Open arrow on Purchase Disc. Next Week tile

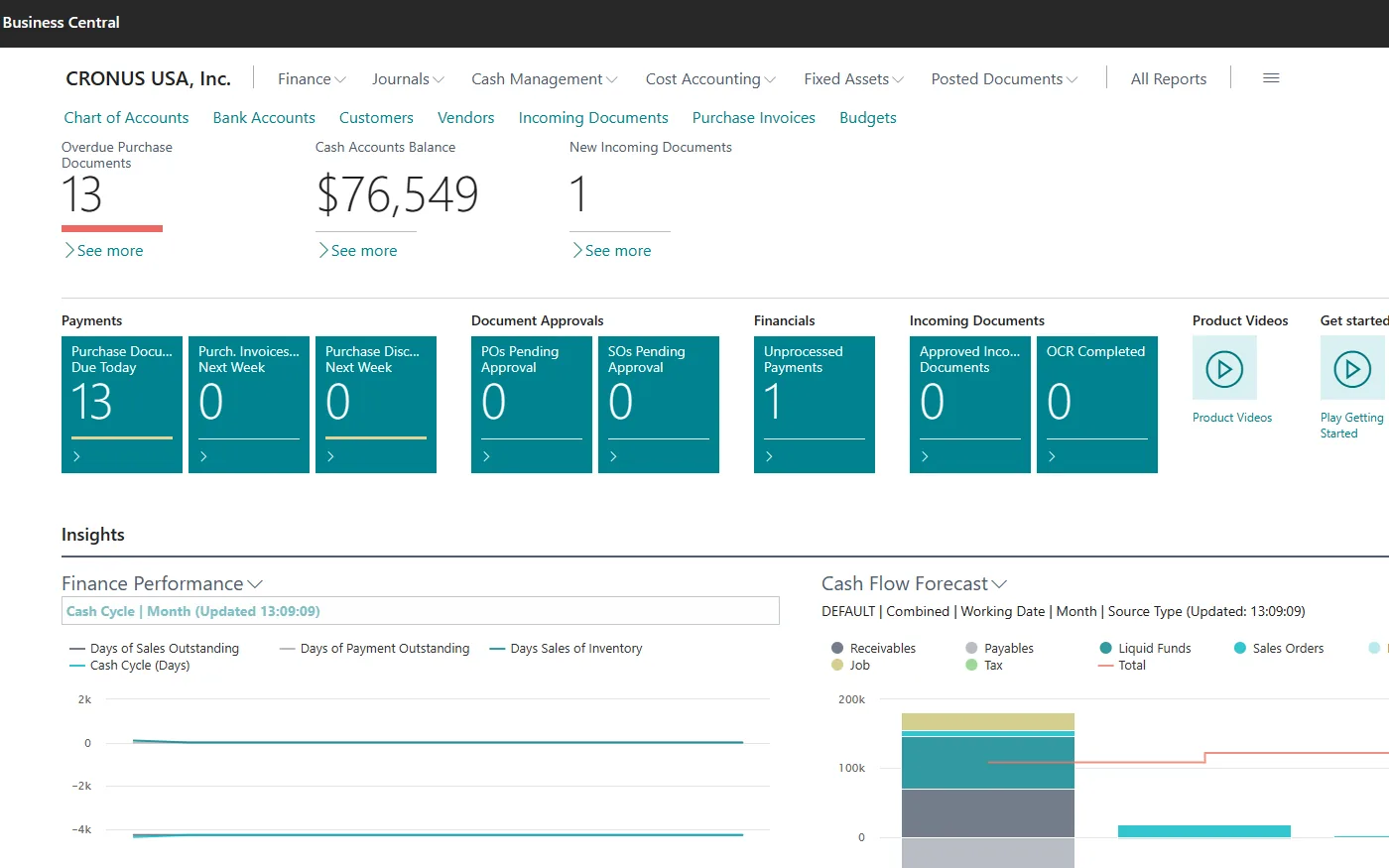tap(330, 456)
